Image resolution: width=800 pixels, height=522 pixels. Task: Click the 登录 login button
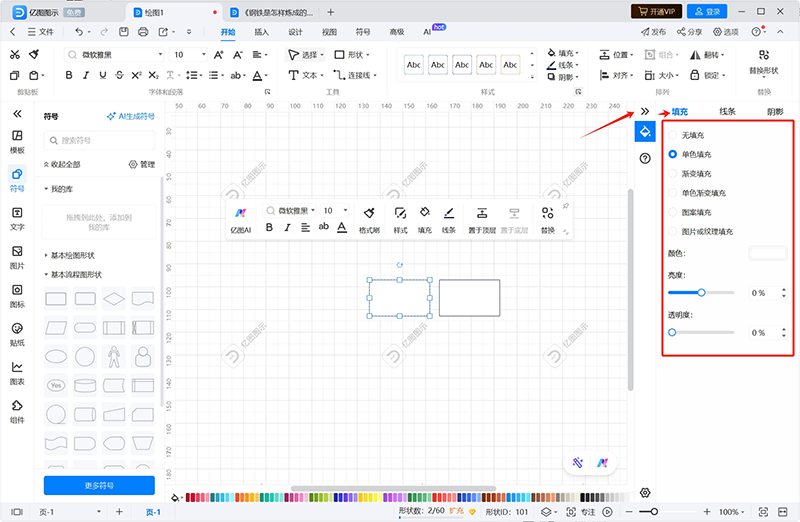coord(707,11)
